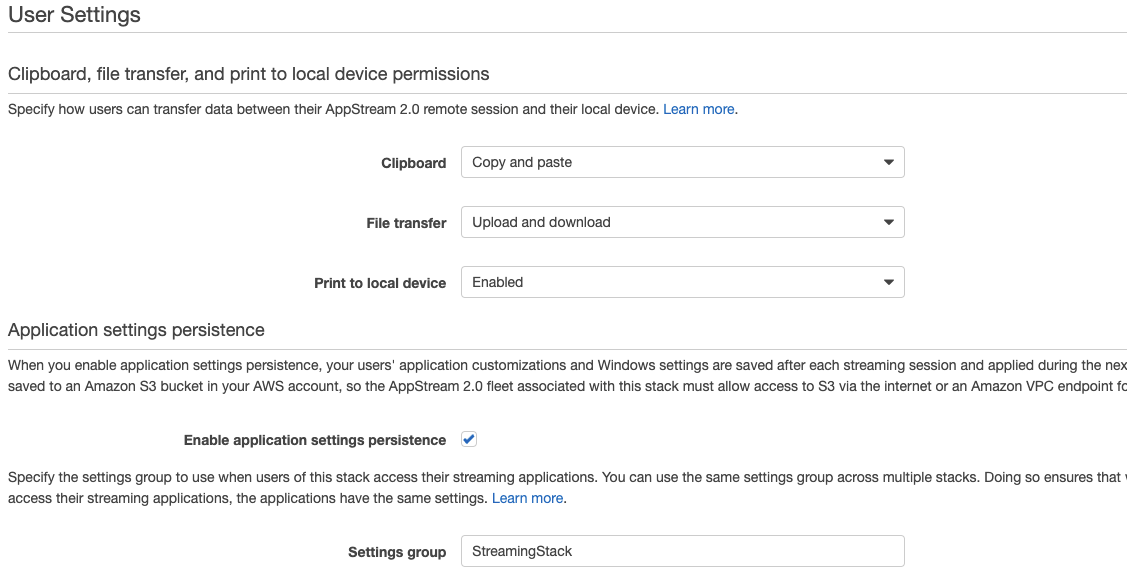The image size is (1127, 577).
Task: Click the Clipboard field label
Action: click(413, 163)
